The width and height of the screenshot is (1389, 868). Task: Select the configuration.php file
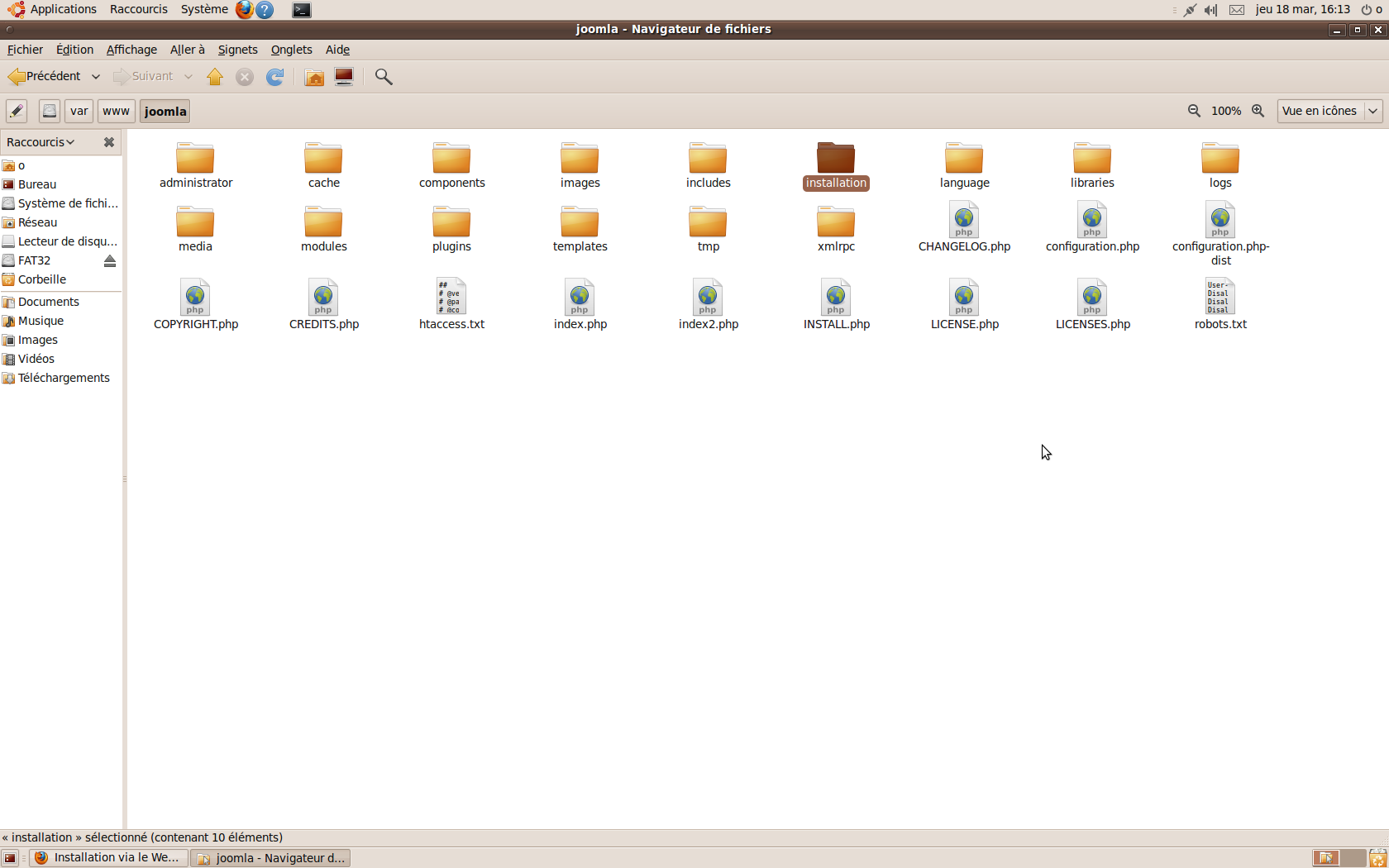tap(1092, 227)
